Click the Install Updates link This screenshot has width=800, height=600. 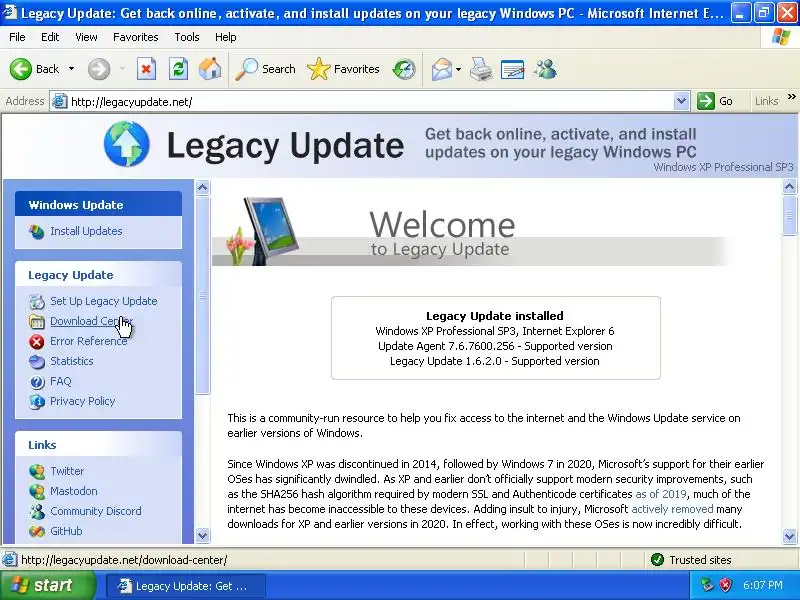[86, 231]
